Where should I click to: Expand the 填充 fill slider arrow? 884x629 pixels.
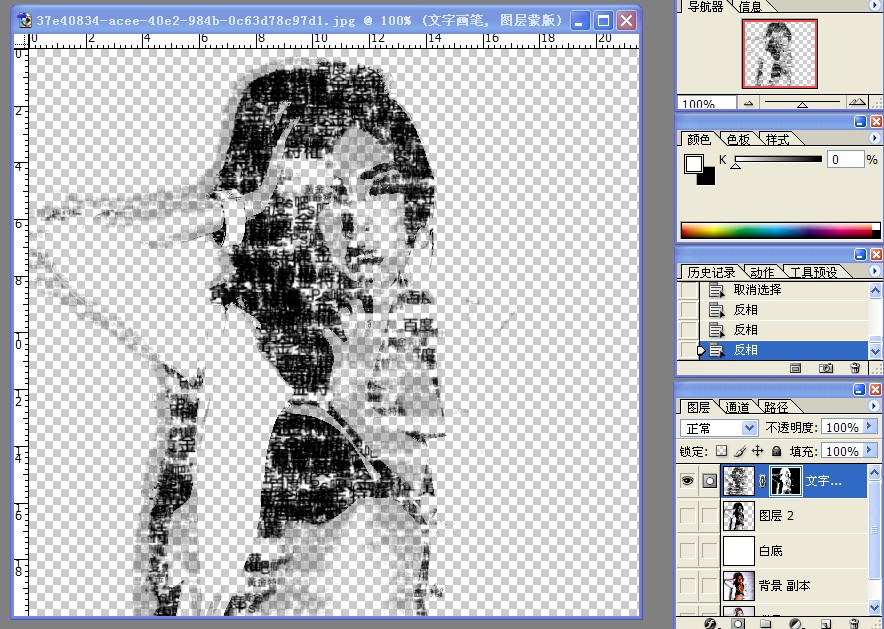tap(869, 450)
